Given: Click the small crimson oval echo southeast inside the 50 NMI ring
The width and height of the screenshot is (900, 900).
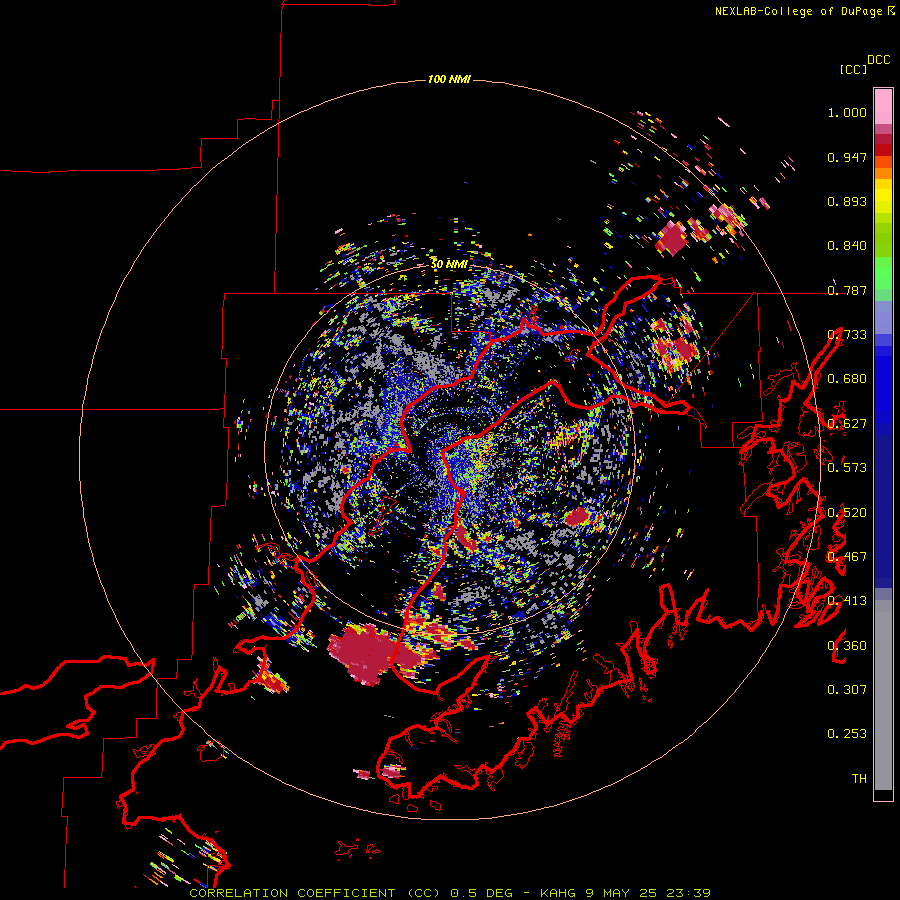Looking at the screenshot, I should tap(577, 516).
